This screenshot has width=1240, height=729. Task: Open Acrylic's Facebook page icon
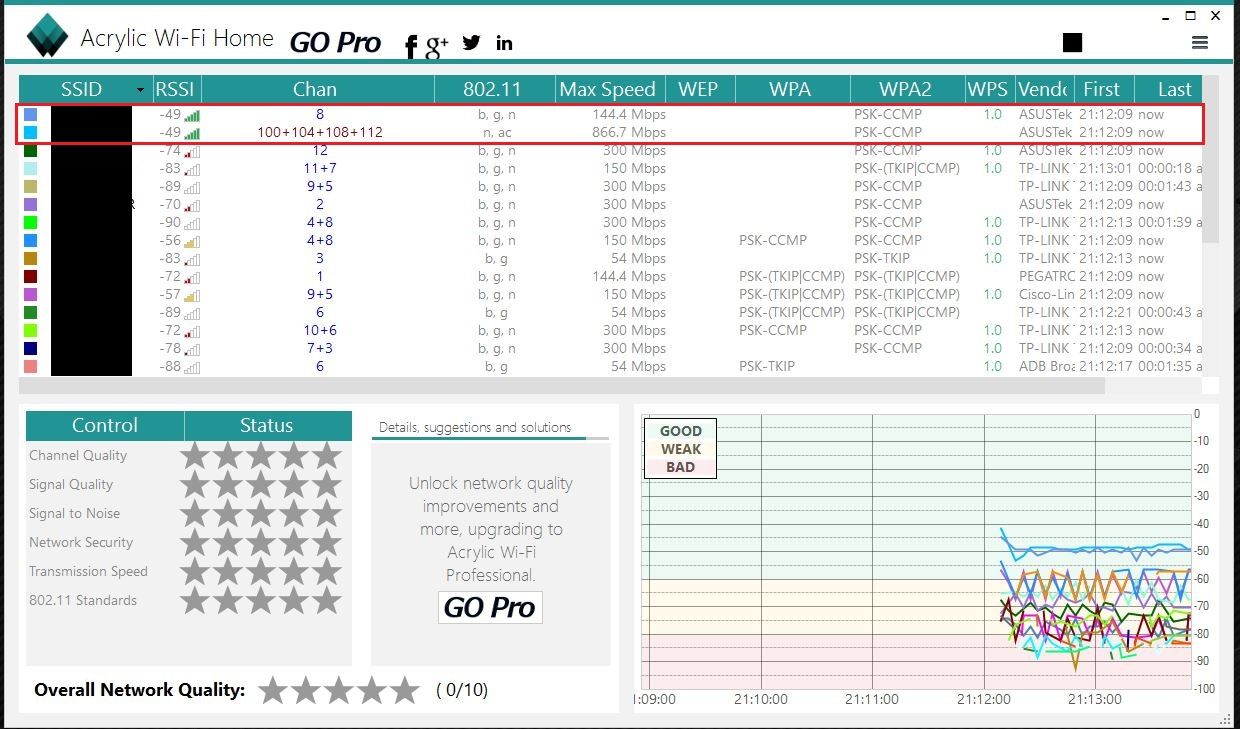(x=411, y=46)
